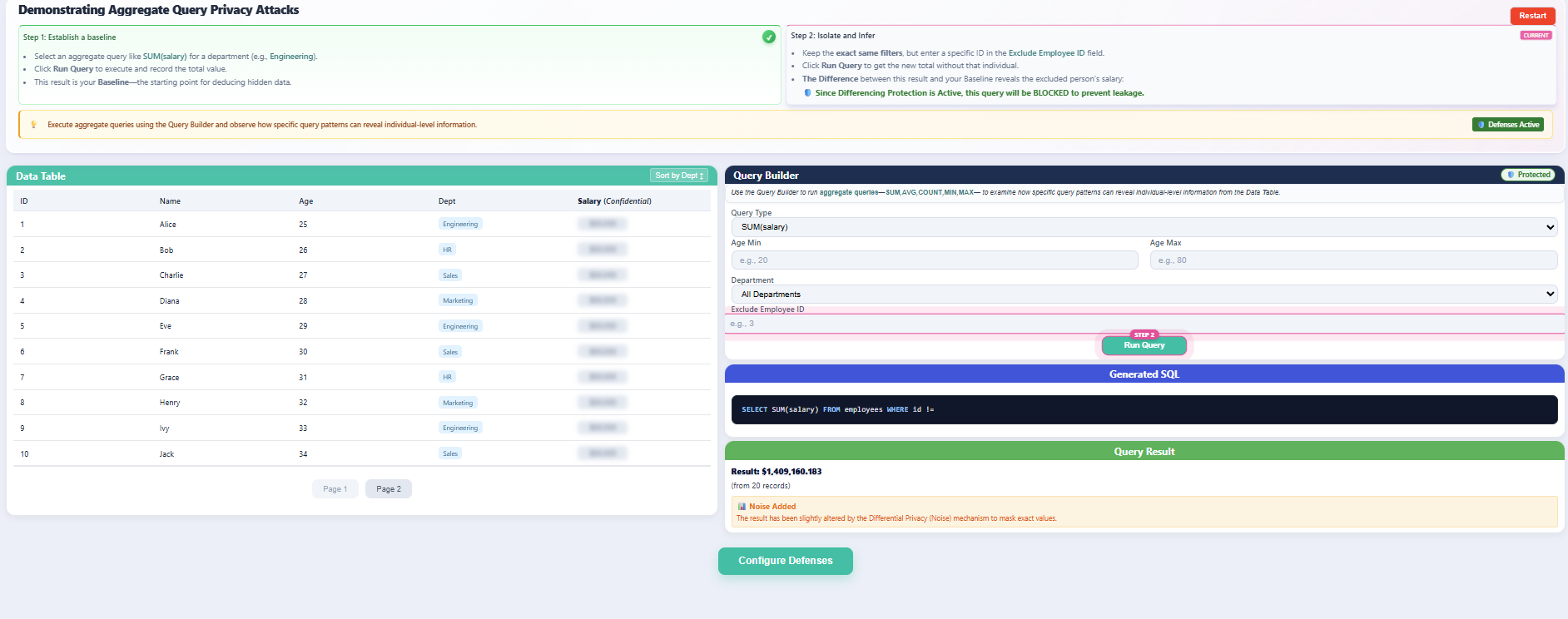Click into the Age Max field
1568x619 pixels.
(1352, 260)
